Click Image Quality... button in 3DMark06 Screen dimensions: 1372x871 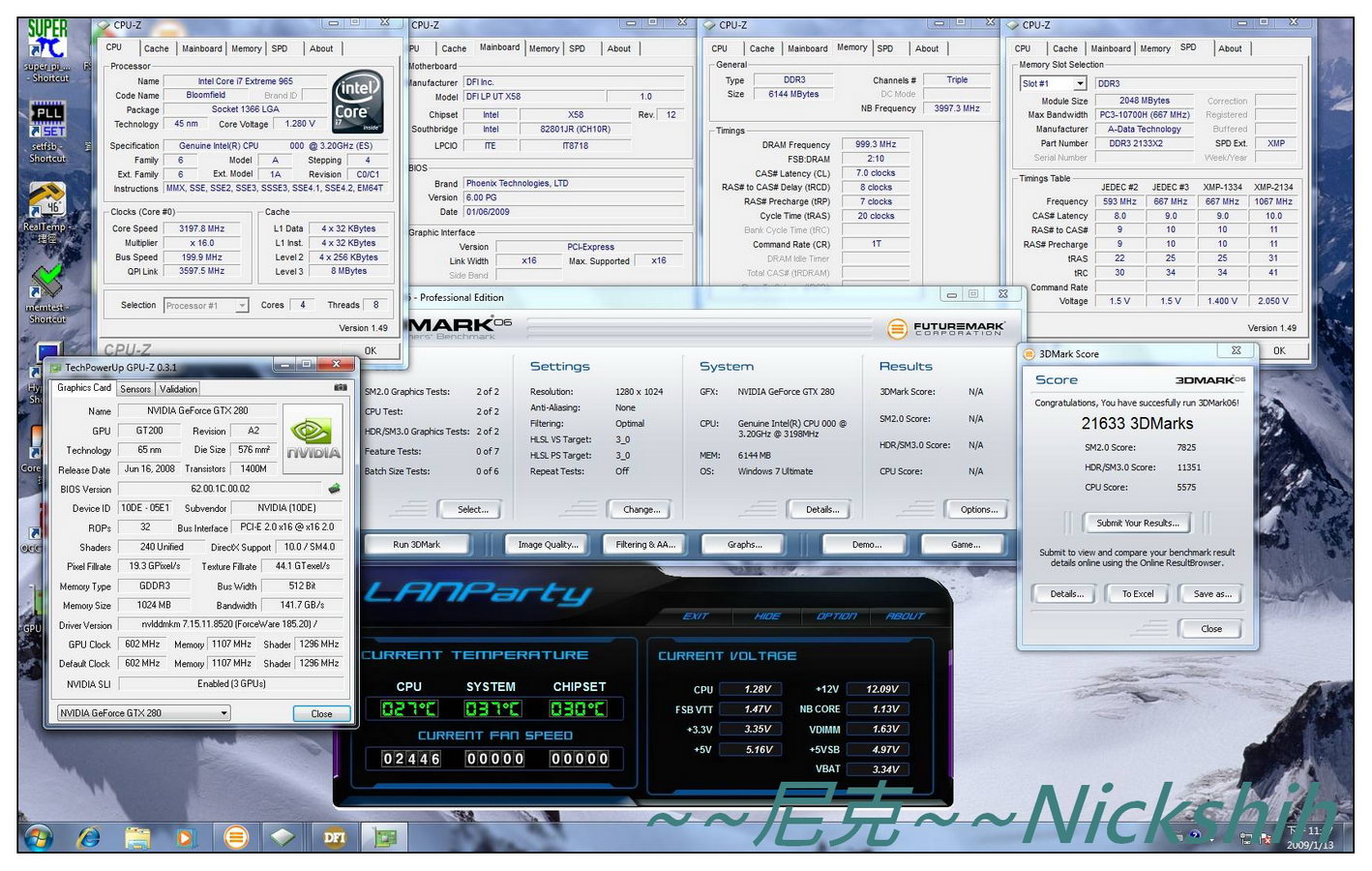pos(548,545)
